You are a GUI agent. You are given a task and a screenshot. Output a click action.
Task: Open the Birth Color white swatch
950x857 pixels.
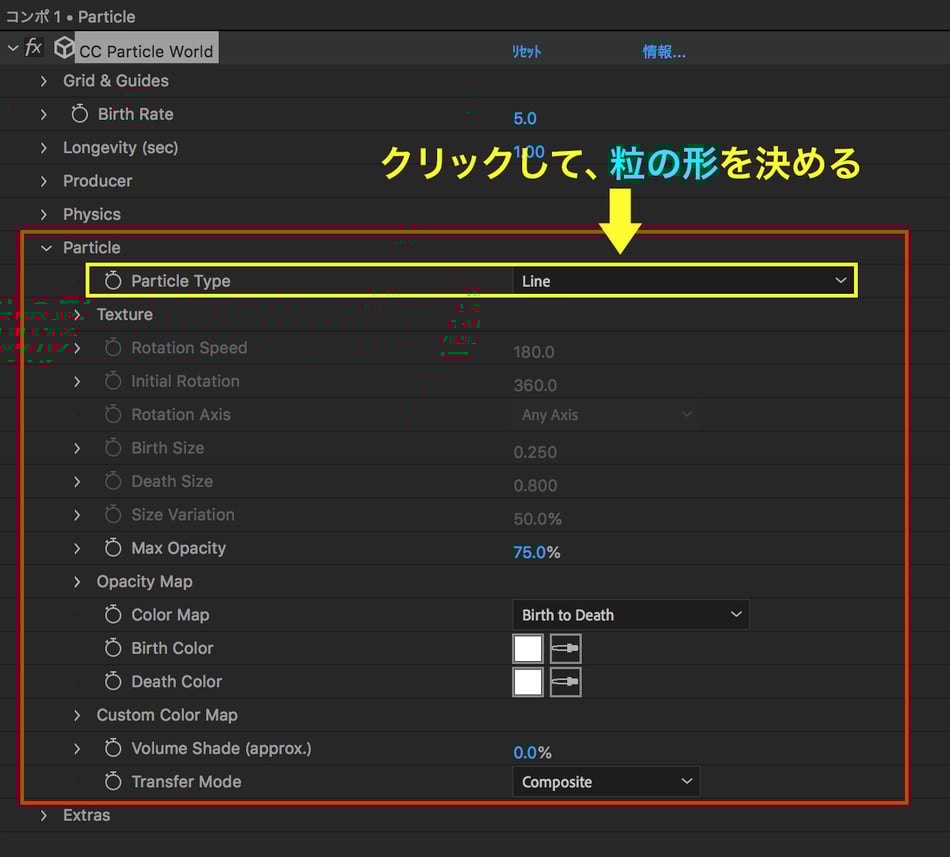pyautogui.click(x=528, y=649)
